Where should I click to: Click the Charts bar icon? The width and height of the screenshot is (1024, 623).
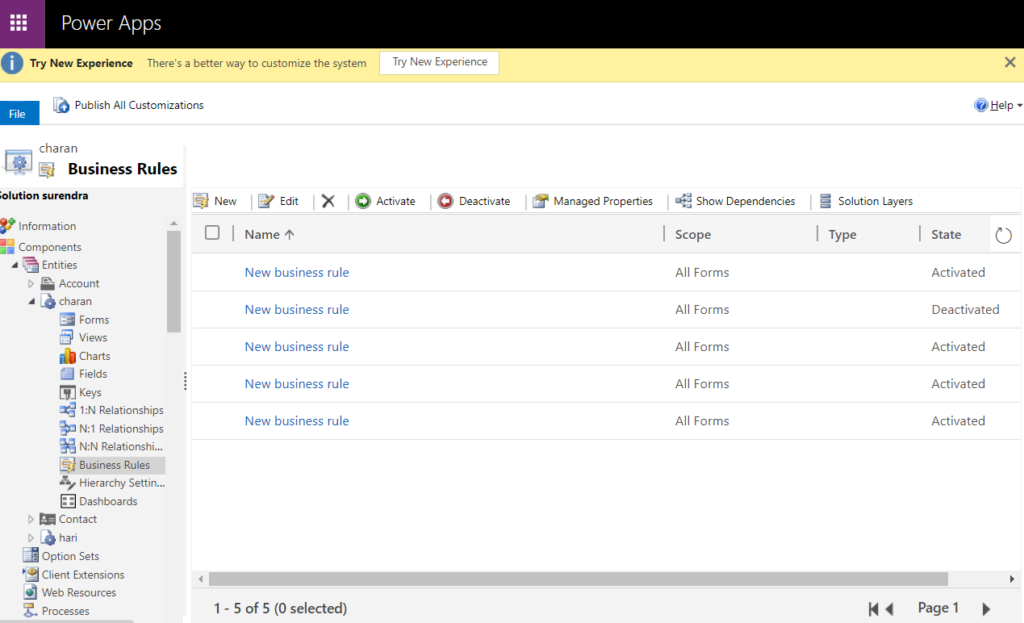tap(67, 356)
